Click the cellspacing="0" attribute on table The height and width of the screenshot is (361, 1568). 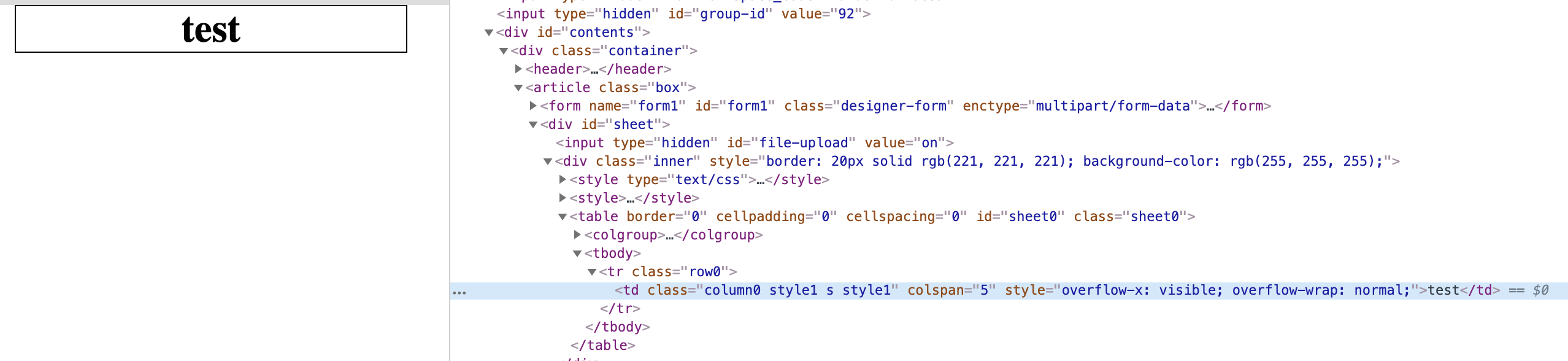point(907,216)
